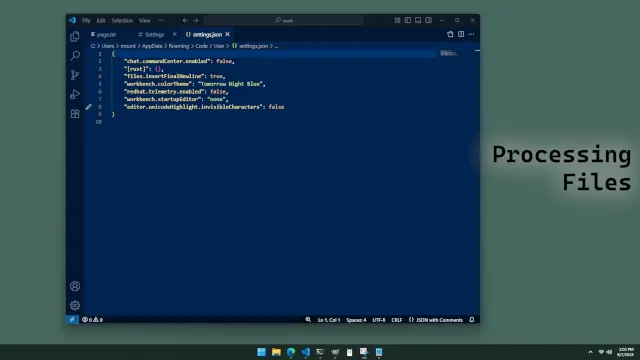Screen dimensions: 640x360
Task: Click the zoom magnifier icon in status bar
Action: 308,320
